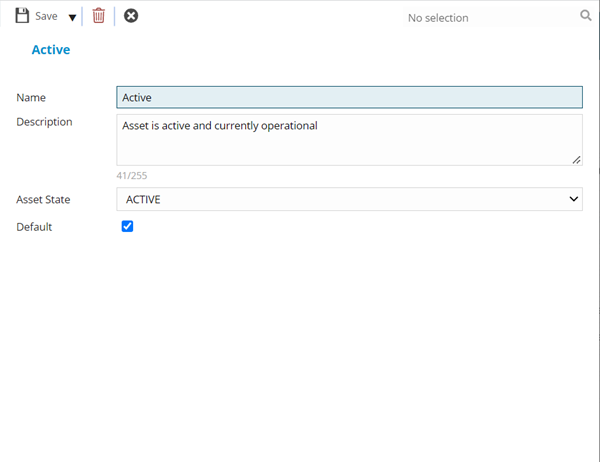Click the Save text button
This screenshot has height=462, width=600.
pyautogui.click(x=46, y=17)
